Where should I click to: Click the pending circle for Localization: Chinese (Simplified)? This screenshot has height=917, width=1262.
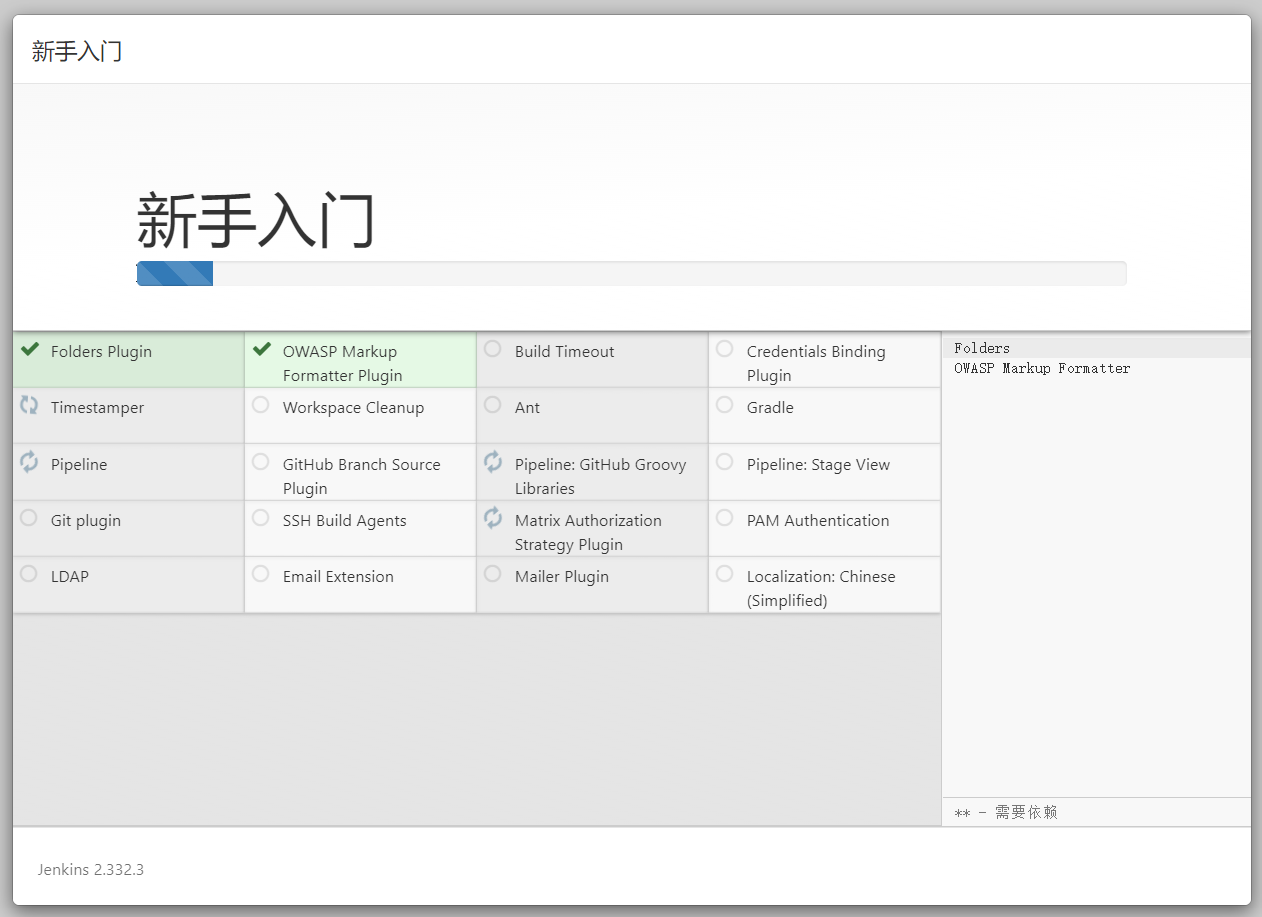click(x=725, y=574)
